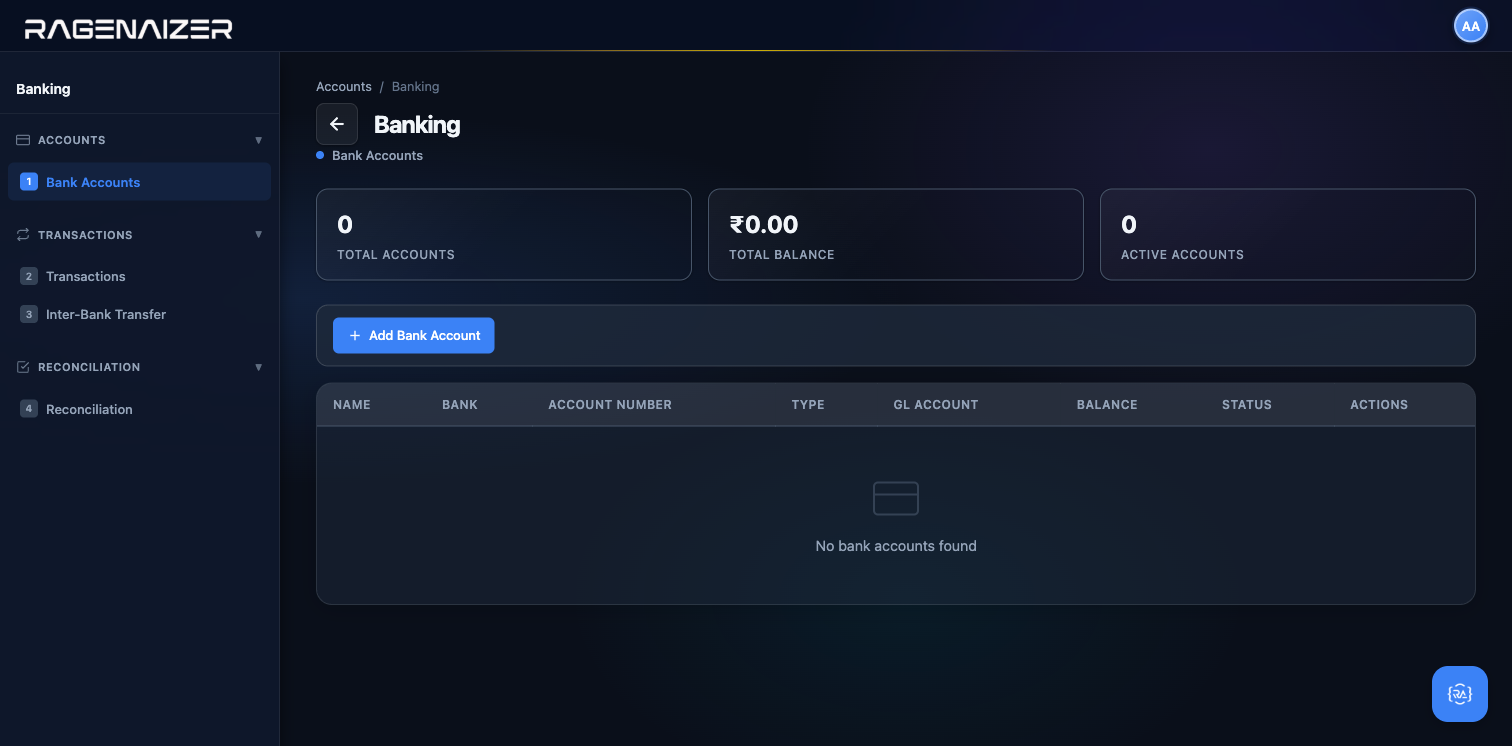1512x746 pixels.
Task: Click the Banking breadcrumb text
Action: 415,87
